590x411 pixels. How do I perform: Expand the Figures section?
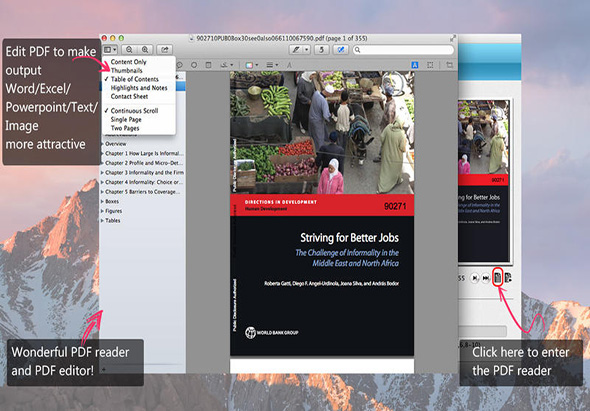point(102,211)
